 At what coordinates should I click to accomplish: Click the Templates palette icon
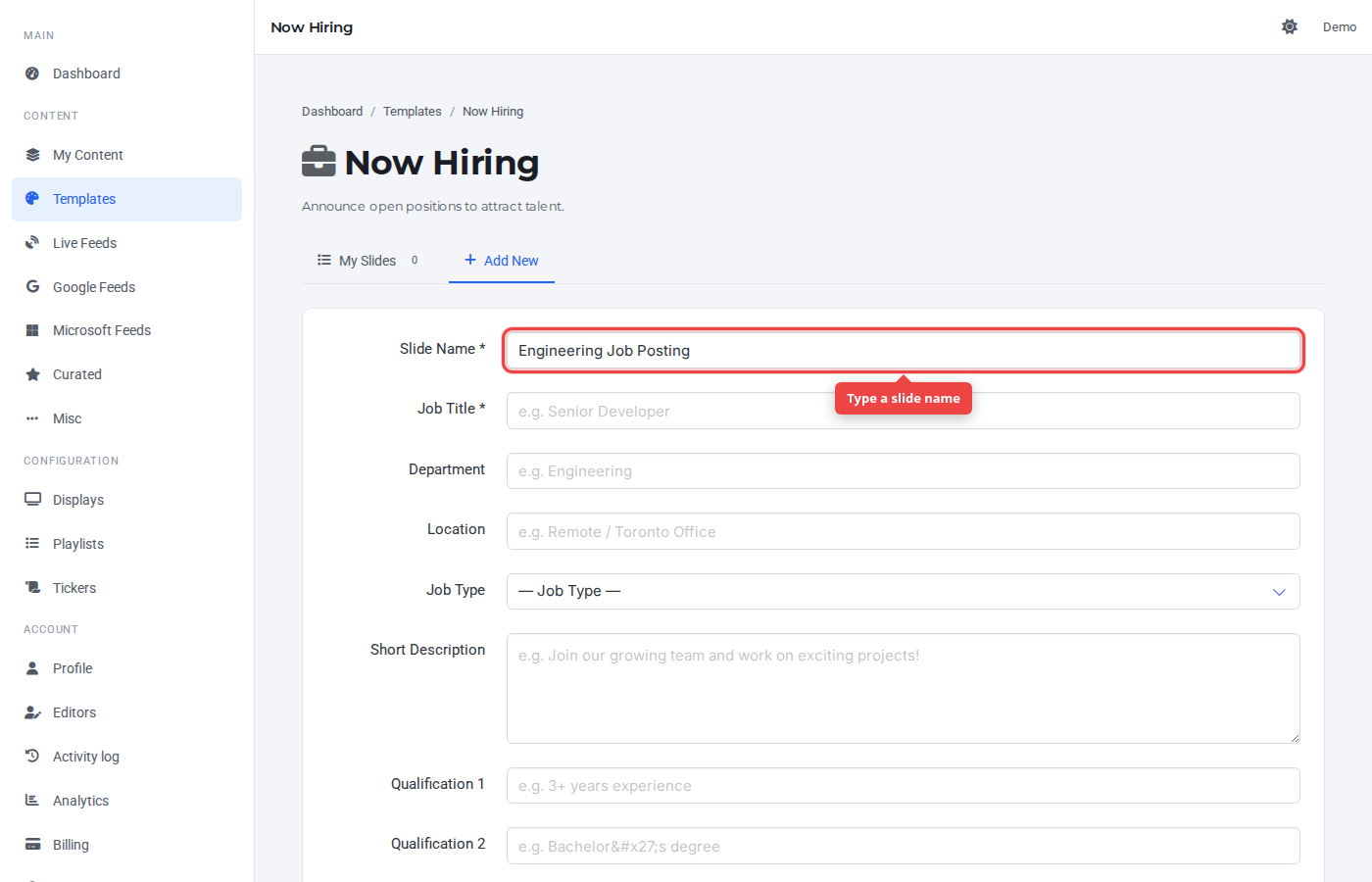32,199
